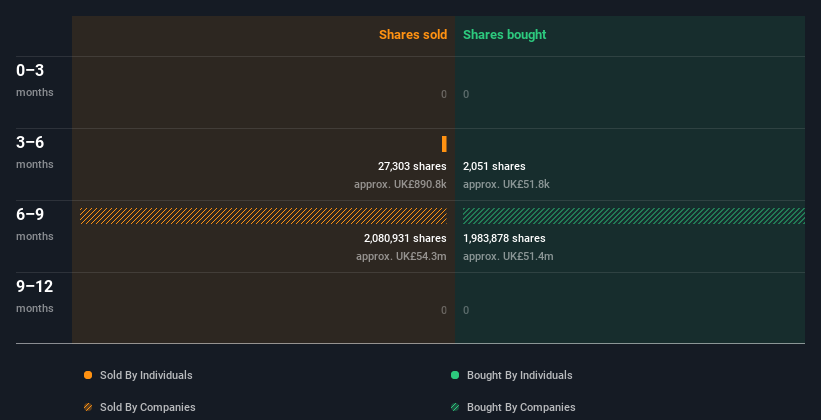Click the approx. UK£54.3m text
The width and height of the screenshot is (821, 420).
[401, 257]
